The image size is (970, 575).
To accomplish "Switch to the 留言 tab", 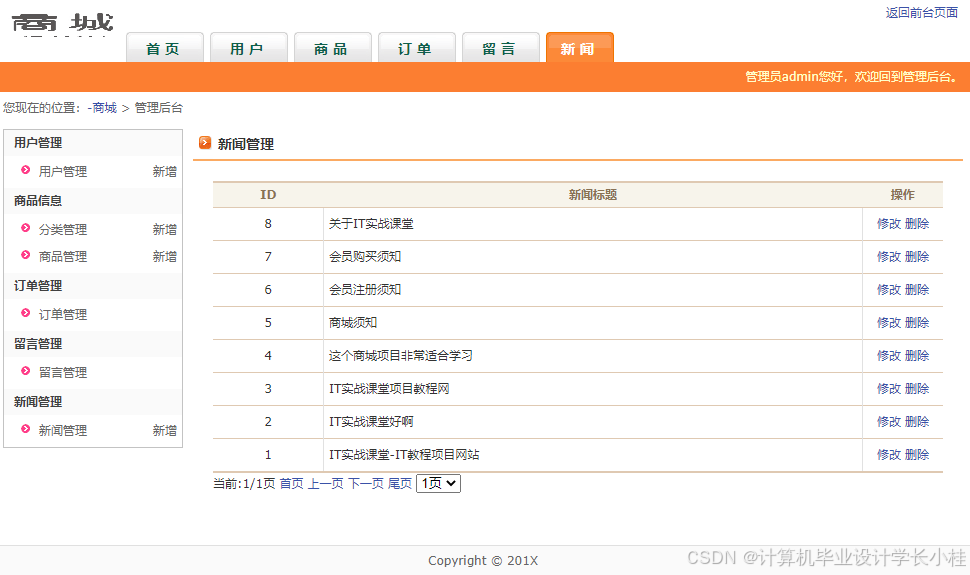I will click(501, 48).
